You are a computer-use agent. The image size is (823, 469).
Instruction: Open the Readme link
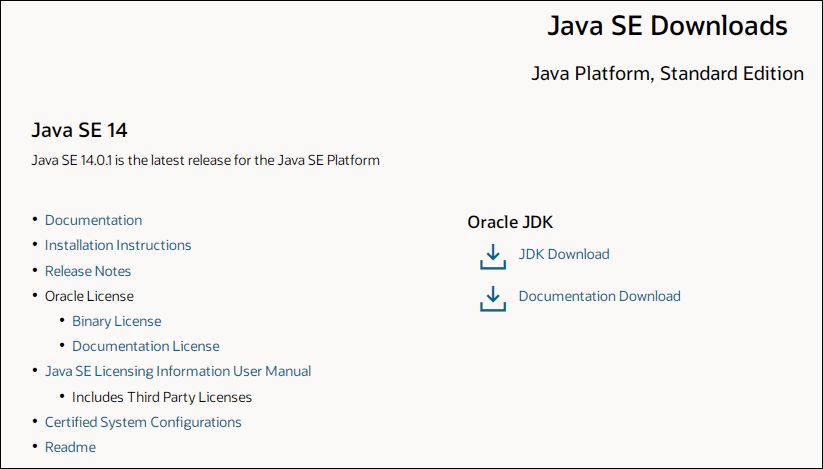pos(70,447)
